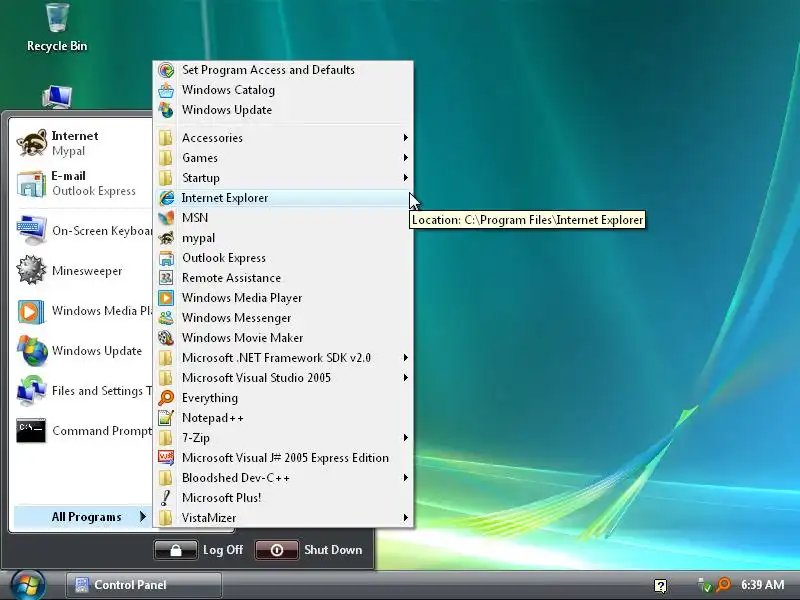The height and width of the screenshot is (600, 800).
Task: Click the Windows Catalog basket icon
Action: click(166, 90)
